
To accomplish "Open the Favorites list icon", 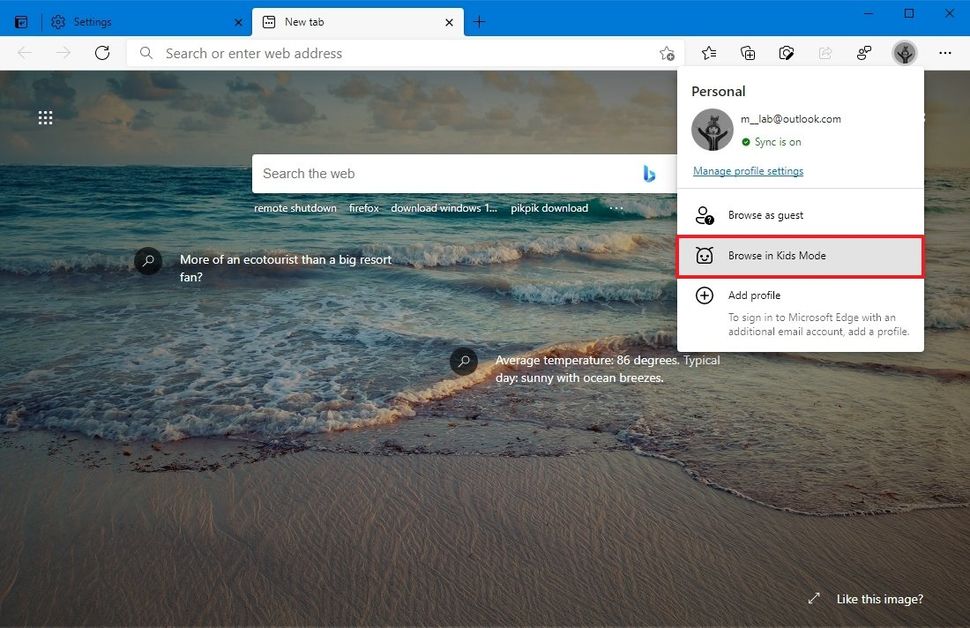I will point(708,53).
